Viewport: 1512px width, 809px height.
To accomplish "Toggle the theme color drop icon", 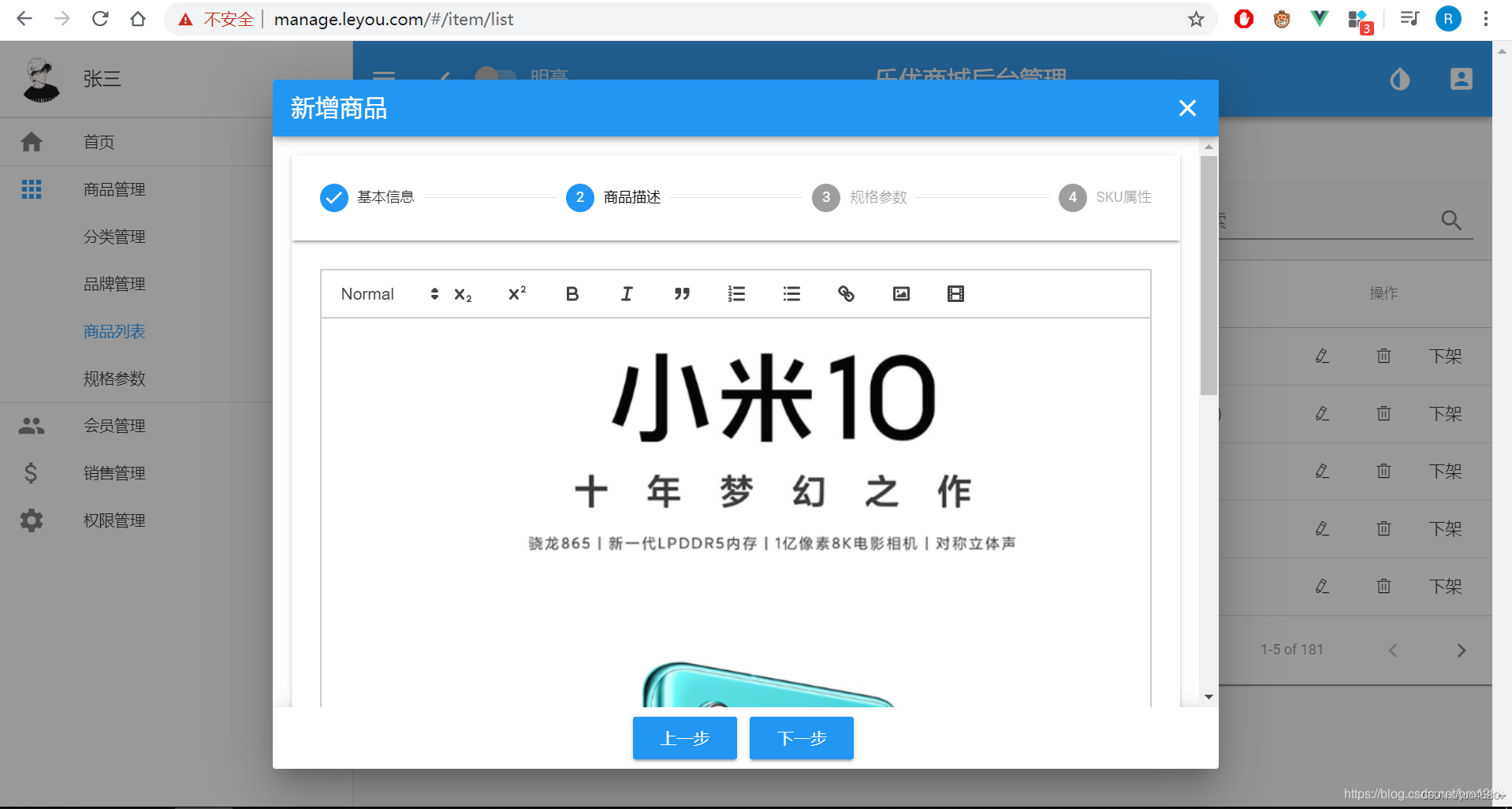I will click(1400, 79).
